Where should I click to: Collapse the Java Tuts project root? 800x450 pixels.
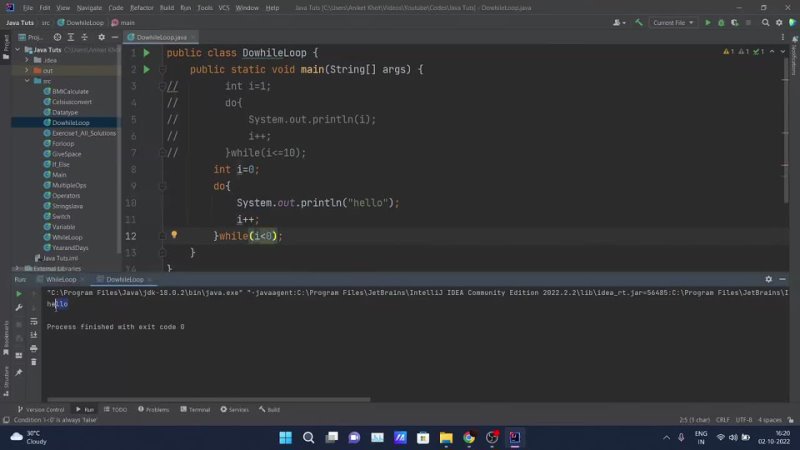coord(18,49)
